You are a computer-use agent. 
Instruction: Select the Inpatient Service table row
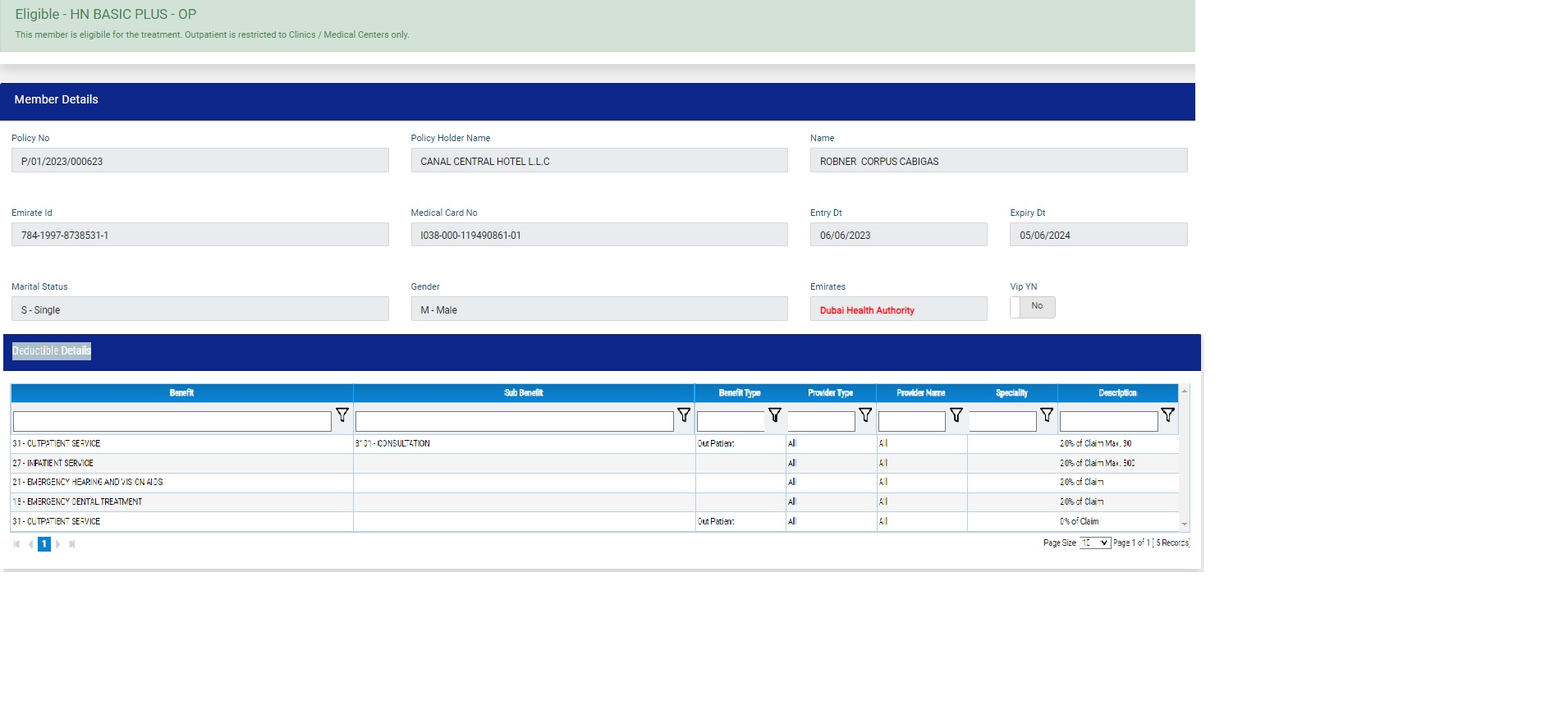tap(181, 463)
